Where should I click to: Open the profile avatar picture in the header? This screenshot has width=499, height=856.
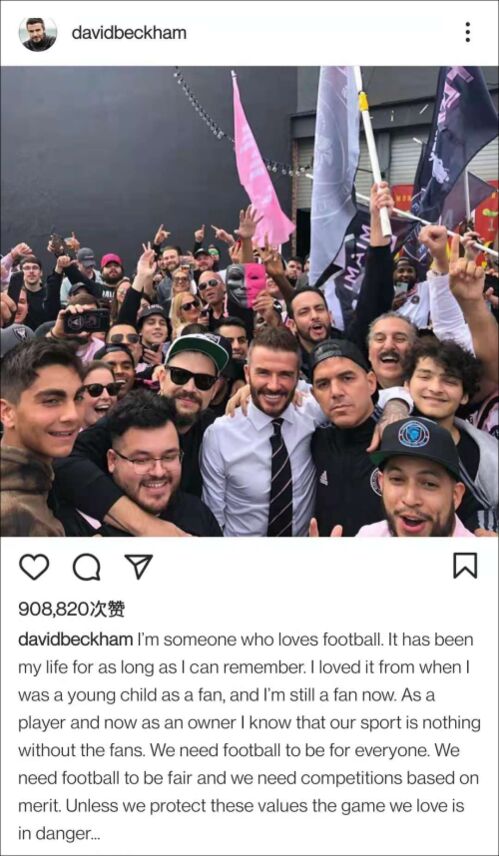(38, 33)
